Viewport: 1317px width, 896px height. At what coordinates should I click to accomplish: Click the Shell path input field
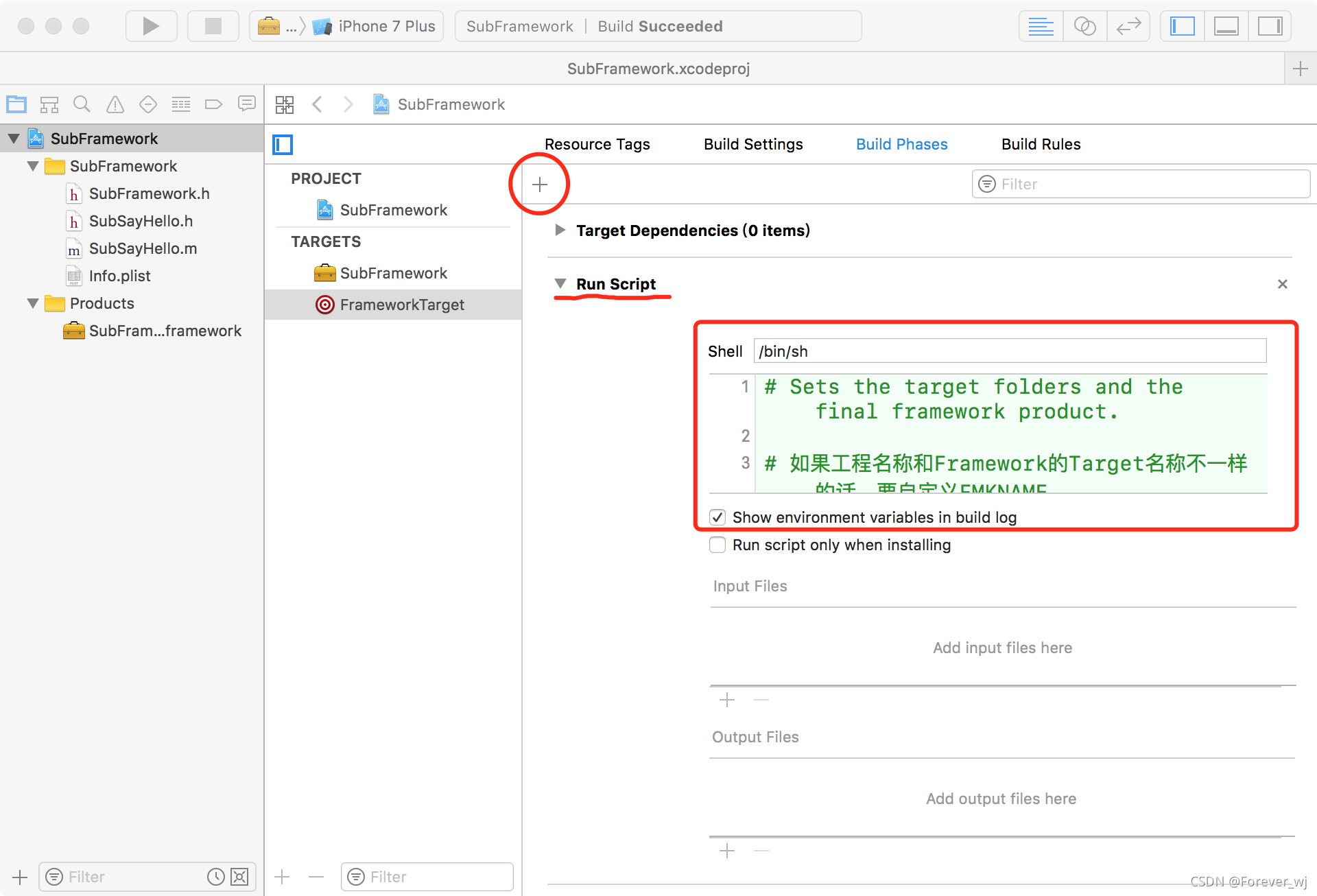tap(1009, 351)
